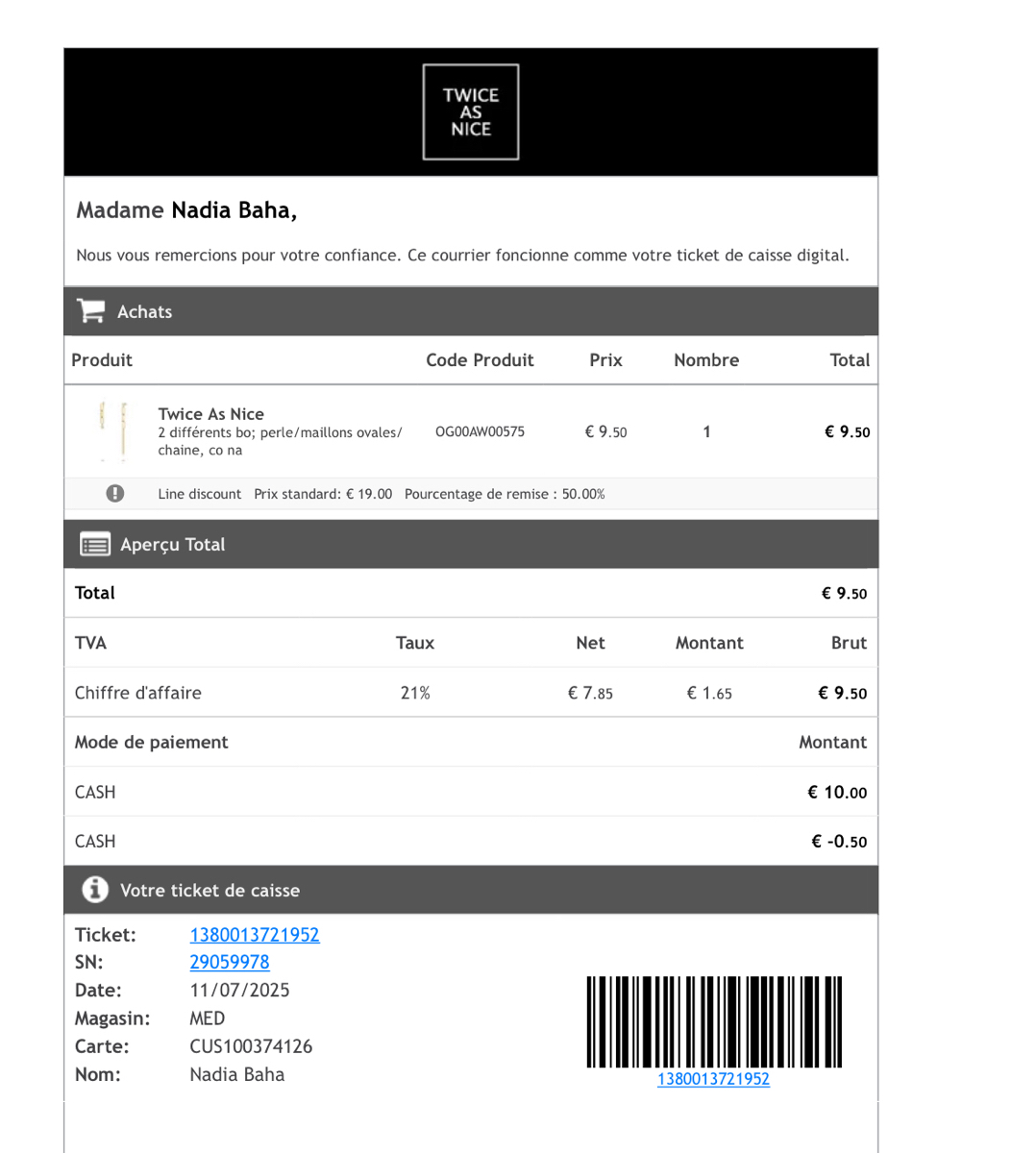Click the Twice As Nice logo

pos(471,112)
